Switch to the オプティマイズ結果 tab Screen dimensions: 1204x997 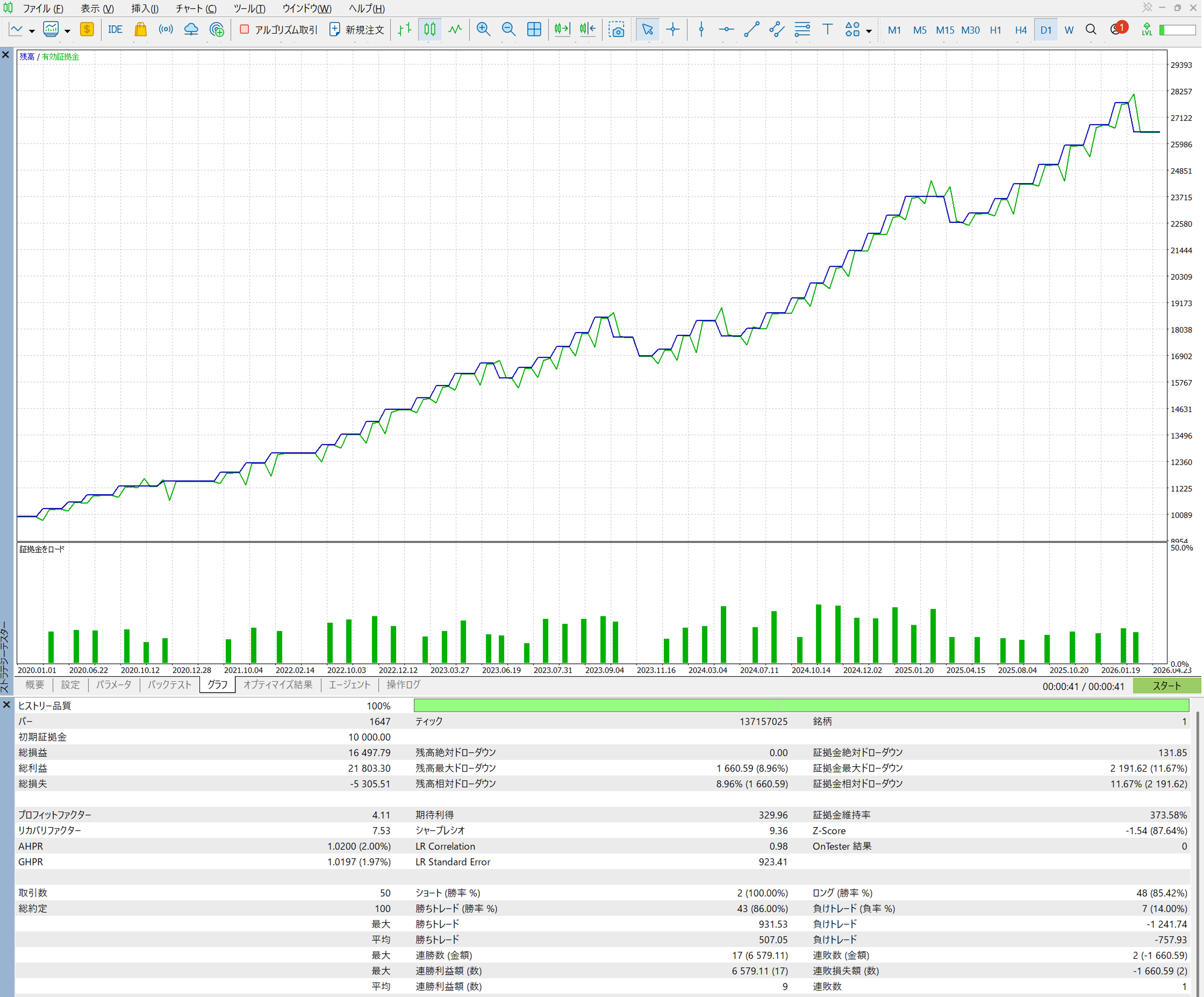[x=278, y=685]
